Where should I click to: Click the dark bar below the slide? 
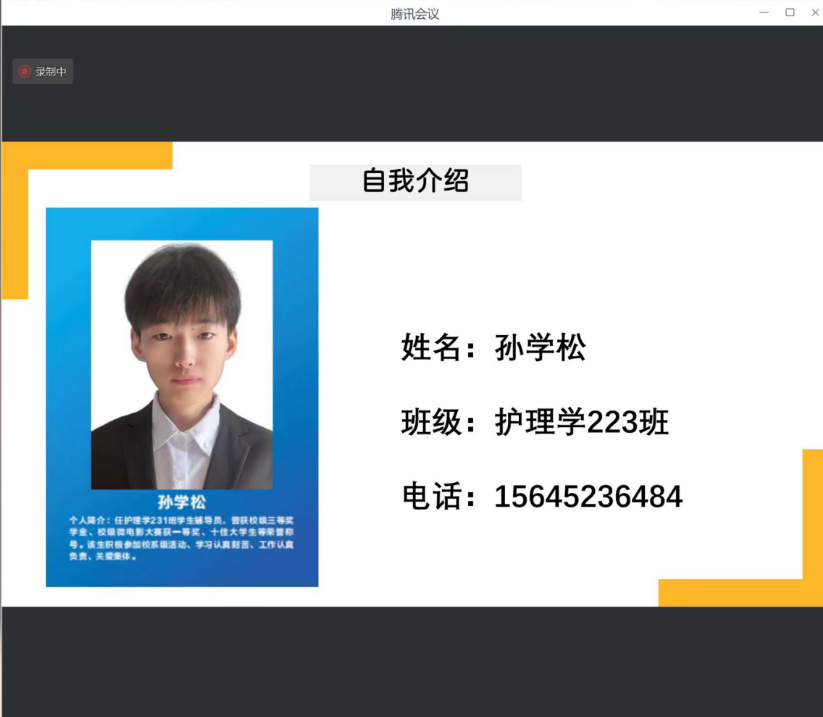[411, 660]
